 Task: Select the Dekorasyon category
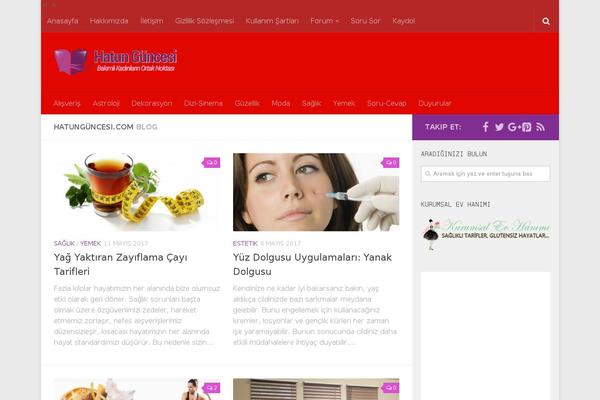tap(152, 103)
